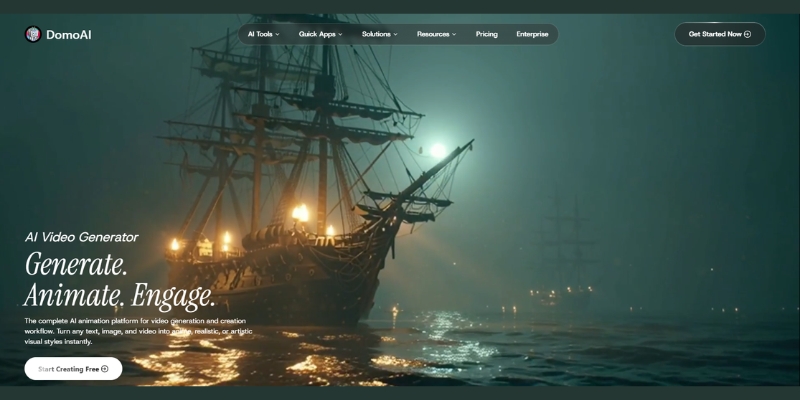The height and width of the screenshot is (400, 800).
Task: Click the Get Started Now button
Action: coord(720,34)
